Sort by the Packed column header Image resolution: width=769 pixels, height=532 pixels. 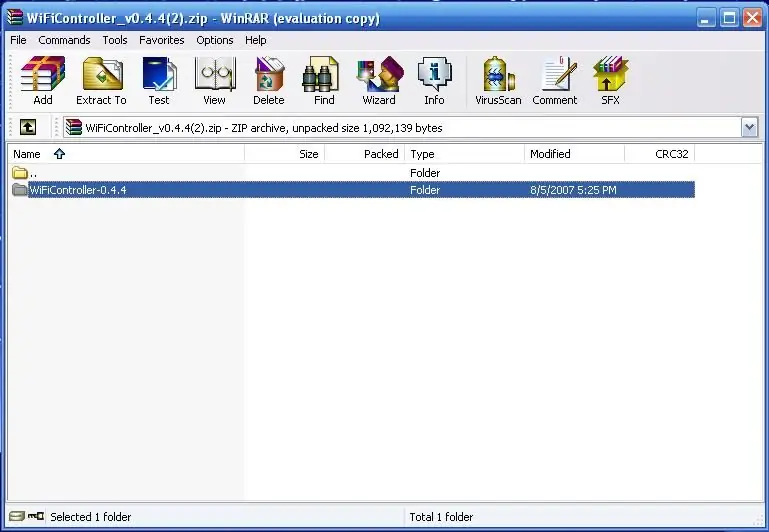pyautogui.click(x=364, y=154)
